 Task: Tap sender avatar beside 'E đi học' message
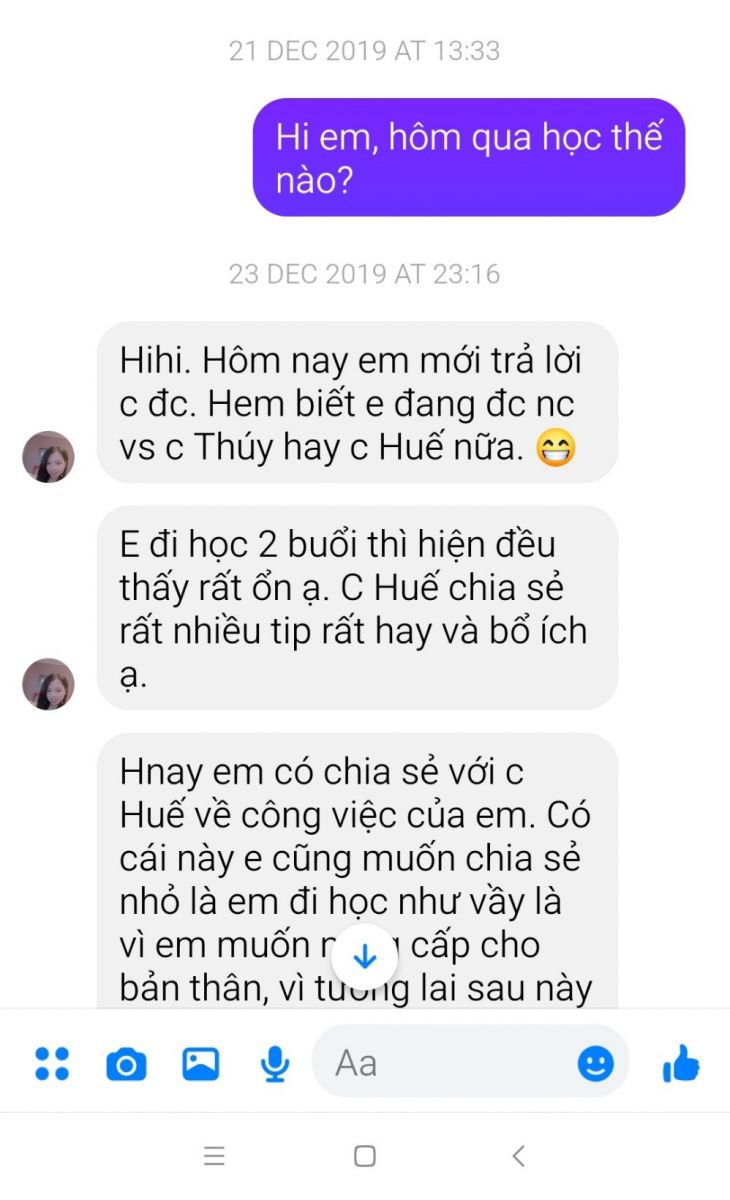click(48, 684)
